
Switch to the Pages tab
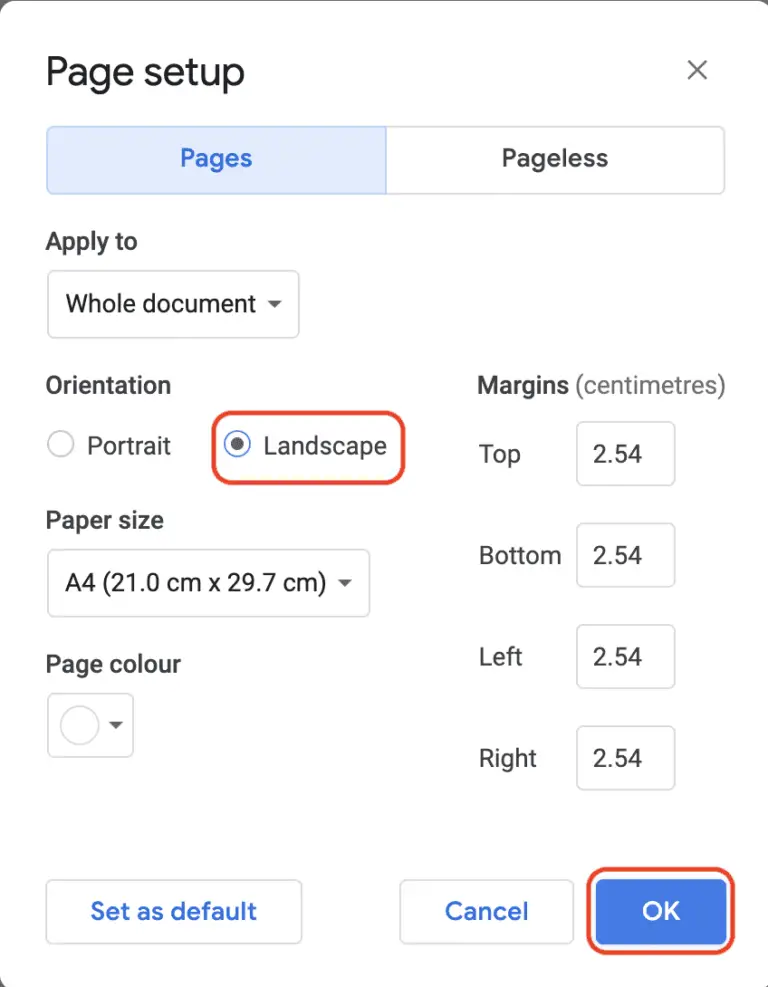pyautogui.click(x=215, y=160)
